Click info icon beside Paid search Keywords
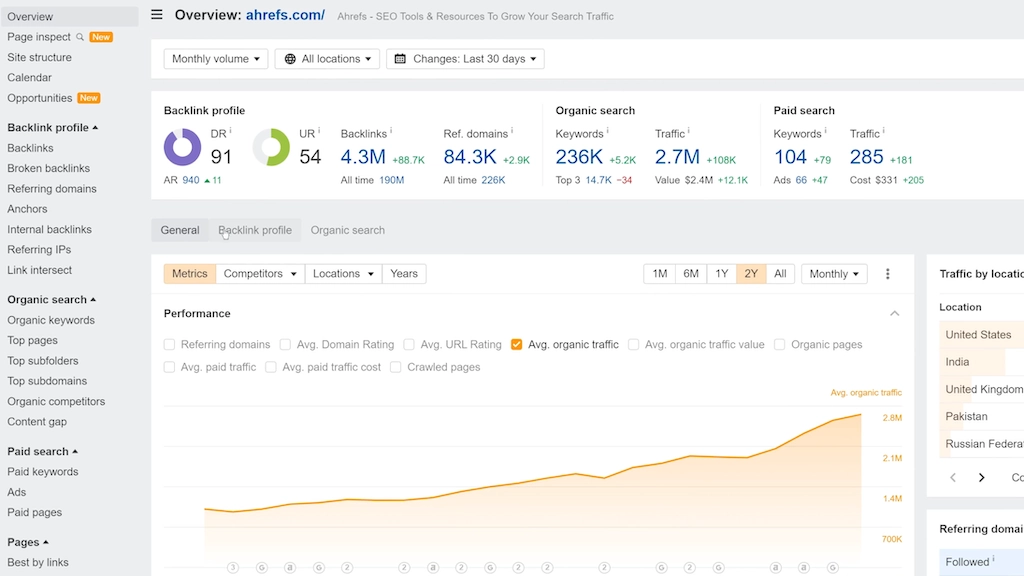This screenshot has height=576, width=1024. [825, 131]
